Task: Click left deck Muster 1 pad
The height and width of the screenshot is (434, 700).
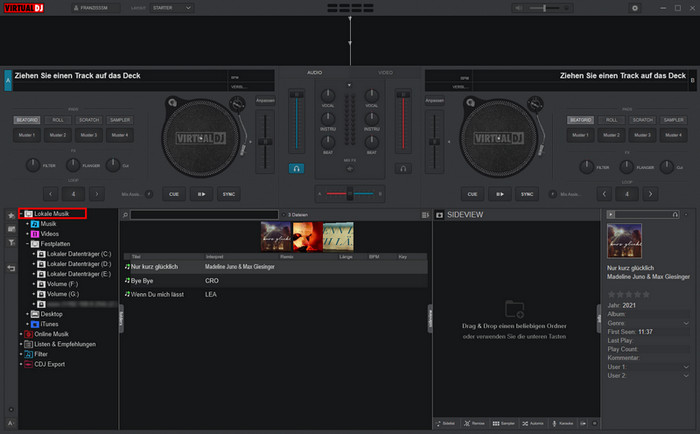Action: click(27, 135)
